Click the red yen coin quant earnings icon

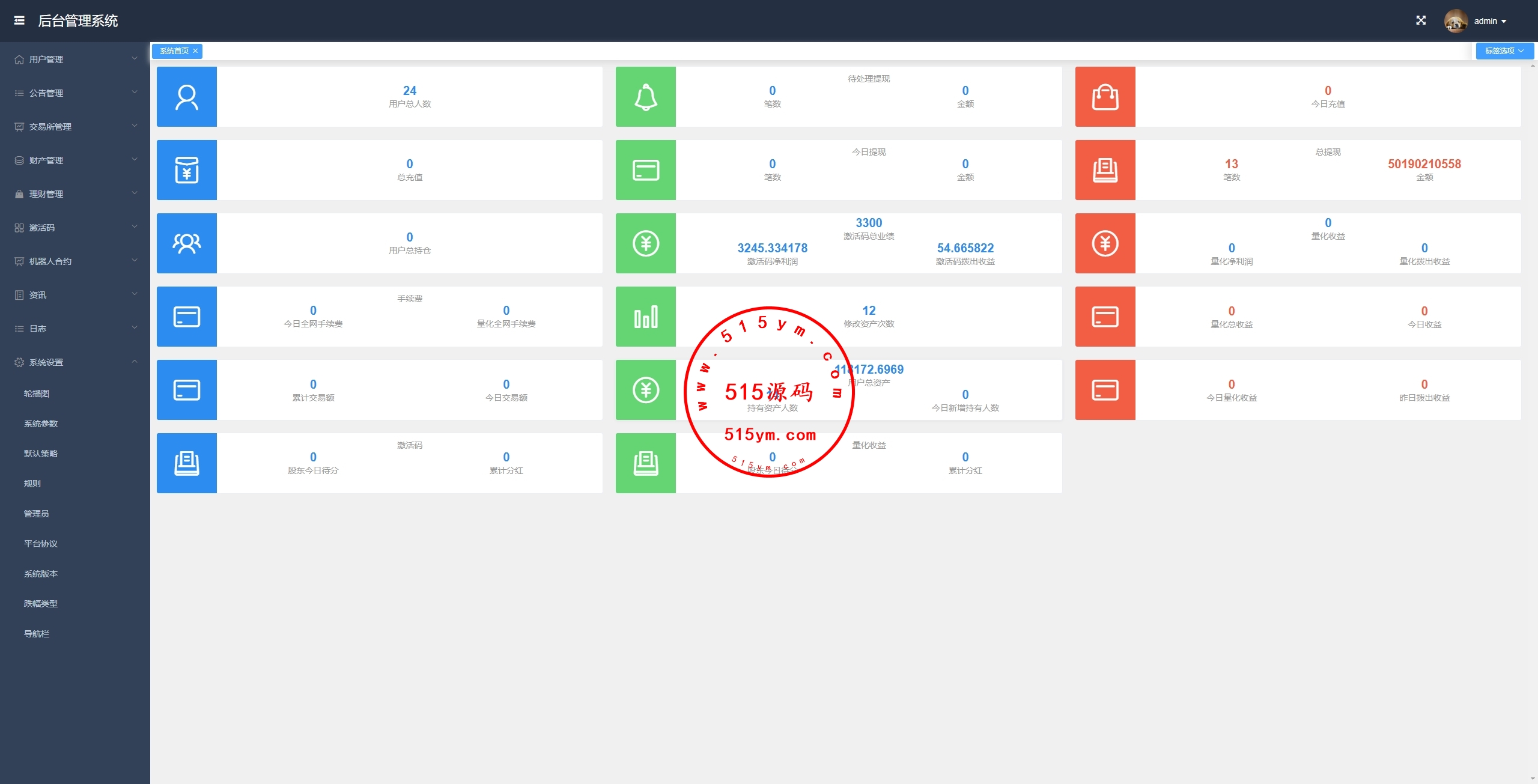[1105, 243]
